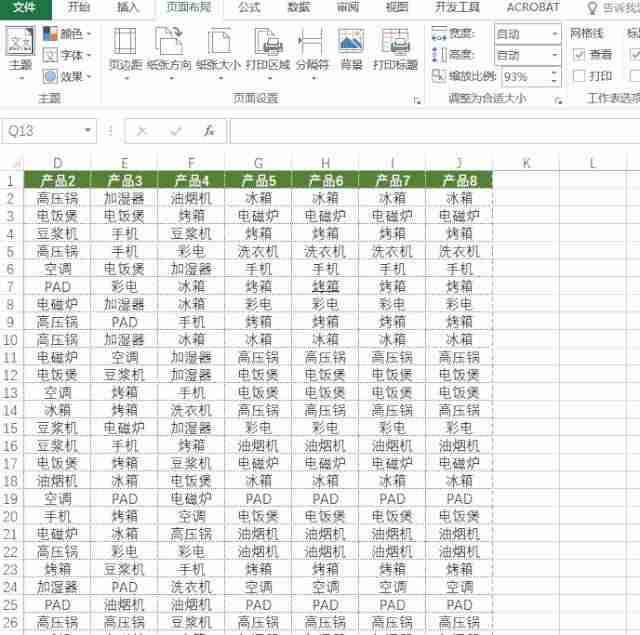Click the Name Box showing Q13
This screenshot has height=635, width=640.
pos(44,131)
